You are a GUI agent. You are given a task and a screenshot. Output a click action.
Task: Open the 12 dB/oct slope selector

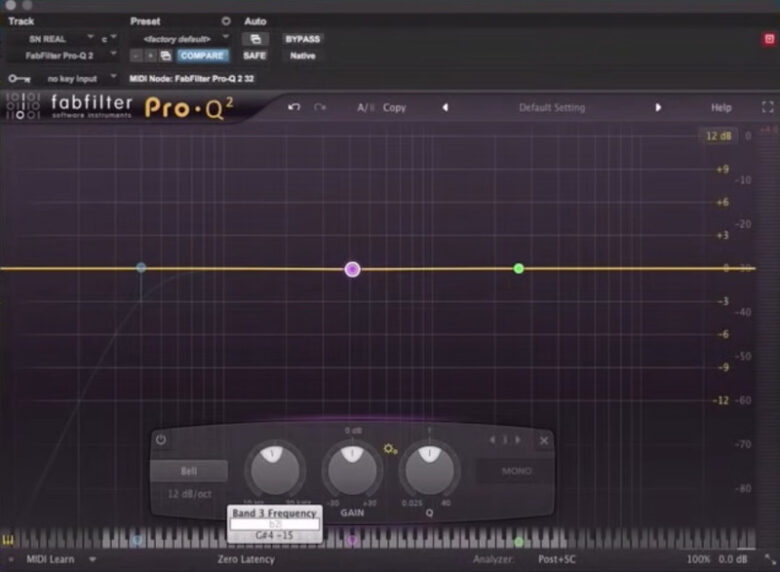pyautogui.click(x=189, y=494)
